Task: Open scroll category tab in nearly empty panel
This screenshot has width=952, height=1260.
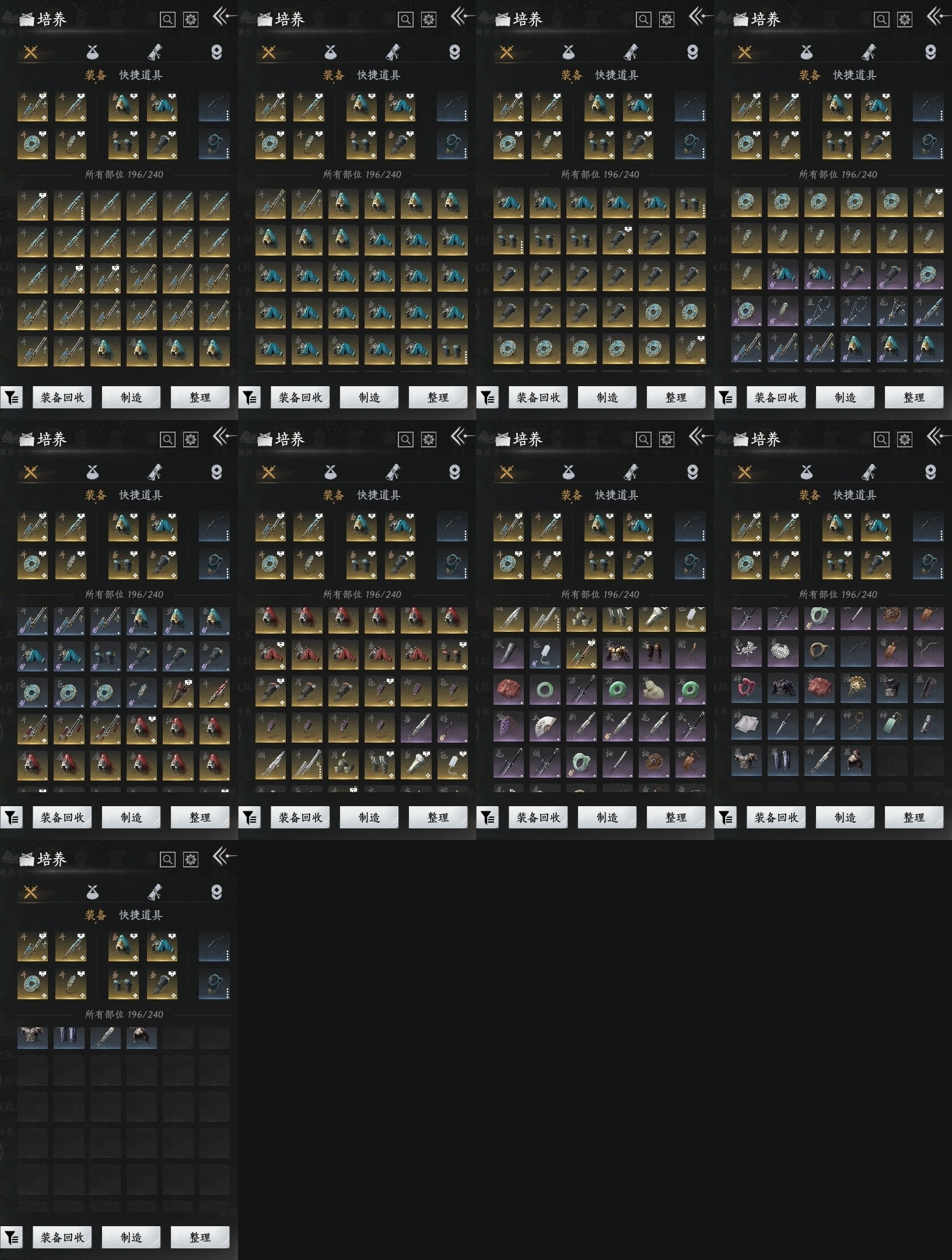Action: pyautogui.click(x=155, y=892)
